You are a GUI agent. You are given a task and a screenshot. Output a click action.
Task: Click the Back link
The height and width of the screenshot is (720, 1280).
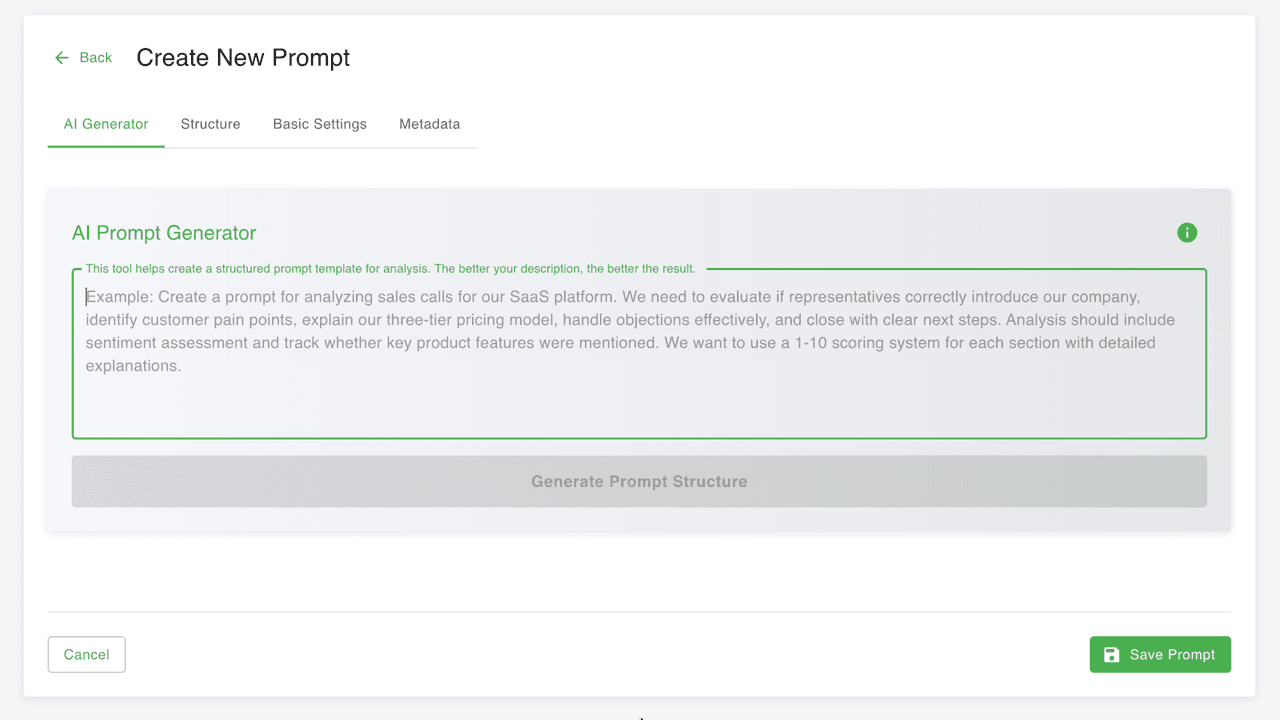96,57
